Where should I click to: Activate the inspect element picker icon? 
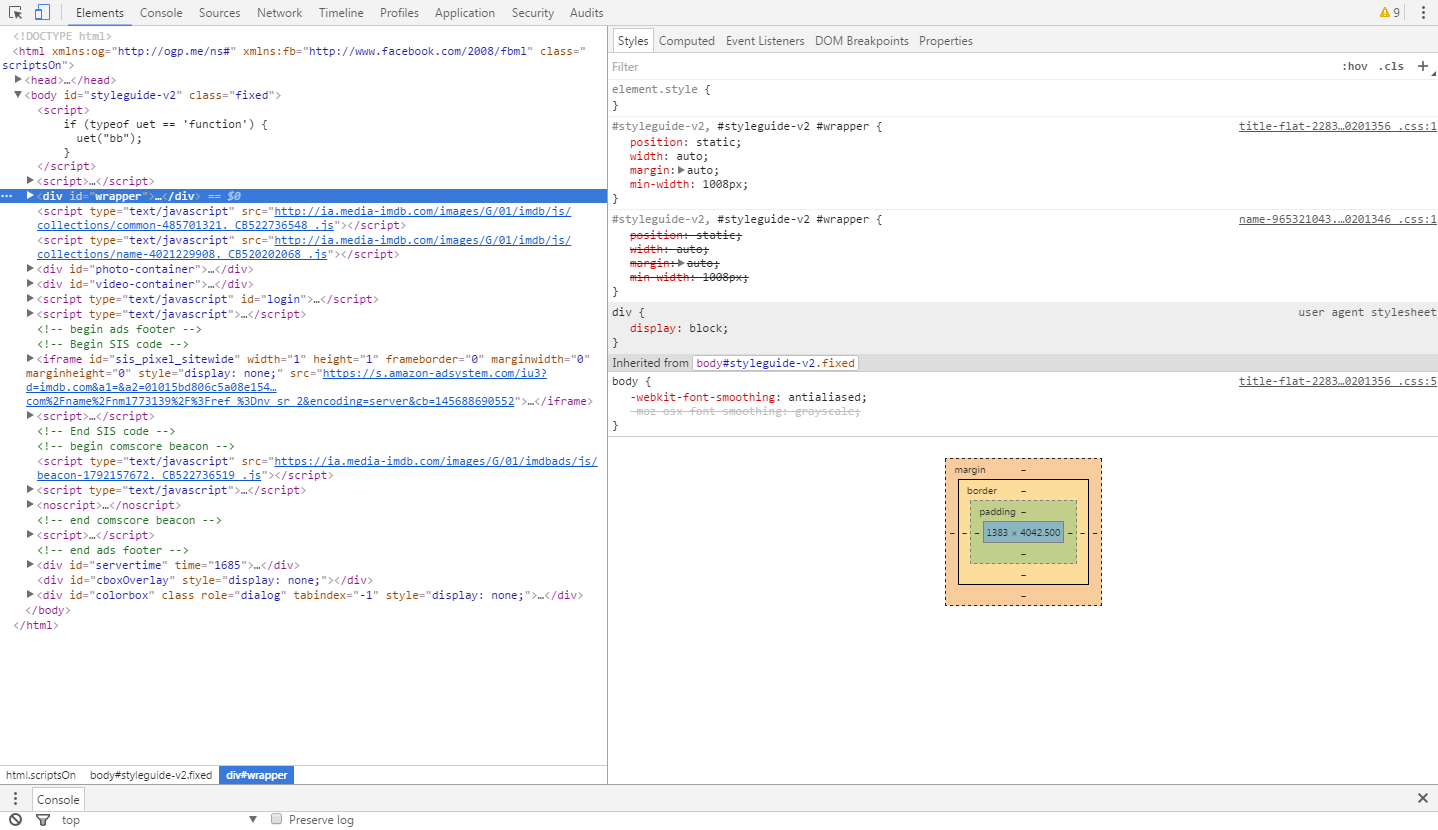[16, 13]
